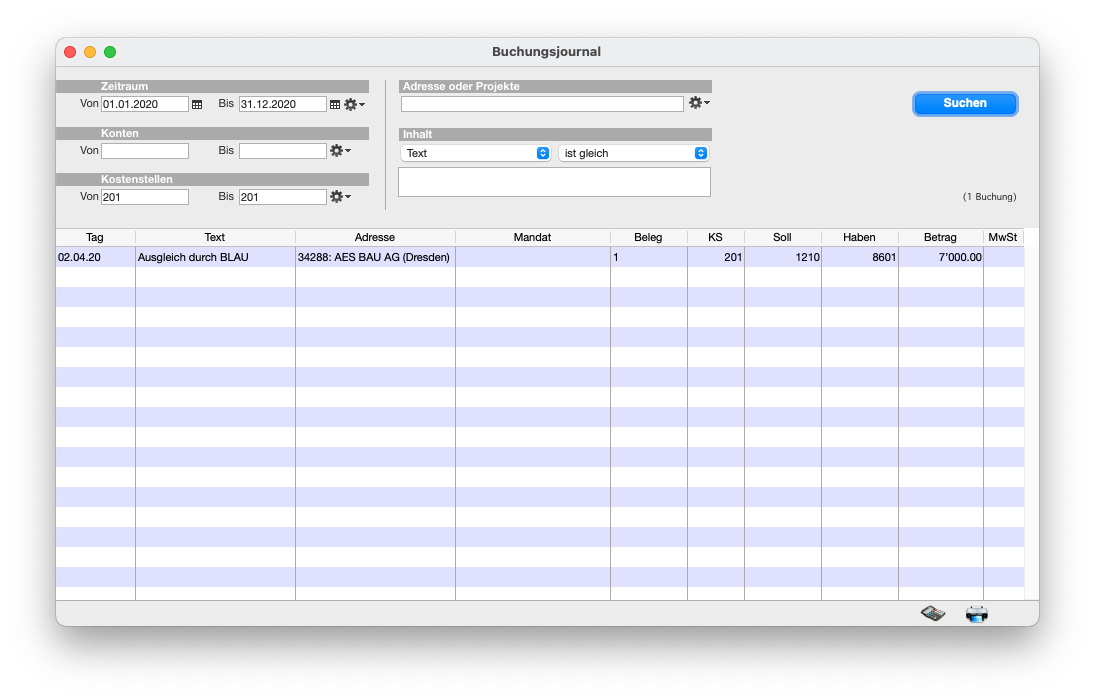The width and height of the screenshot is (1095, 700).
Task: Sort by the Beleg column header
Action: tap(649, 238)
